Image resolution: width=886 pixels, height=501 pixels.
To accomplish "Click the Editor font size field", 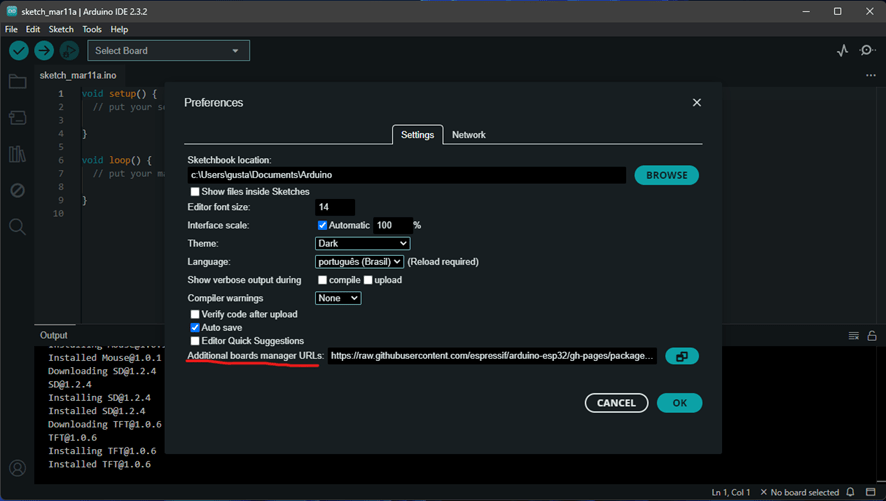I will click(x=335, y=207).
